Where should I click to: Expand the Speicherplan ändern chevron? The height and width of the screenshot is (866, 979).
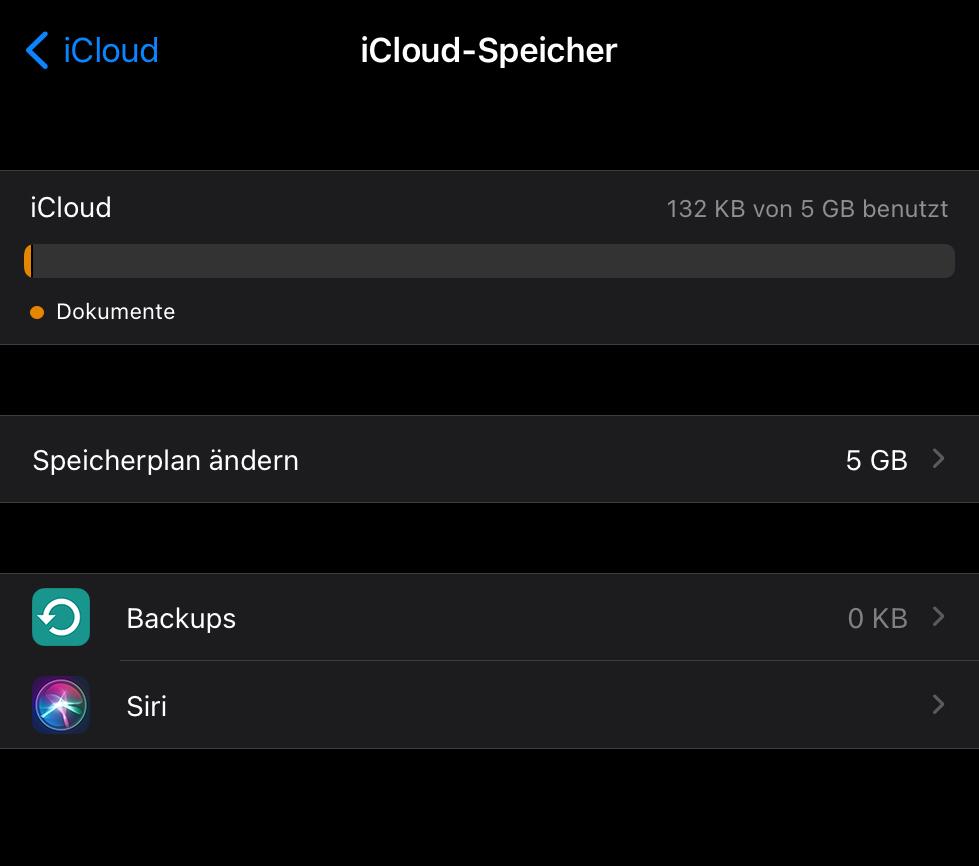[938, 459]
